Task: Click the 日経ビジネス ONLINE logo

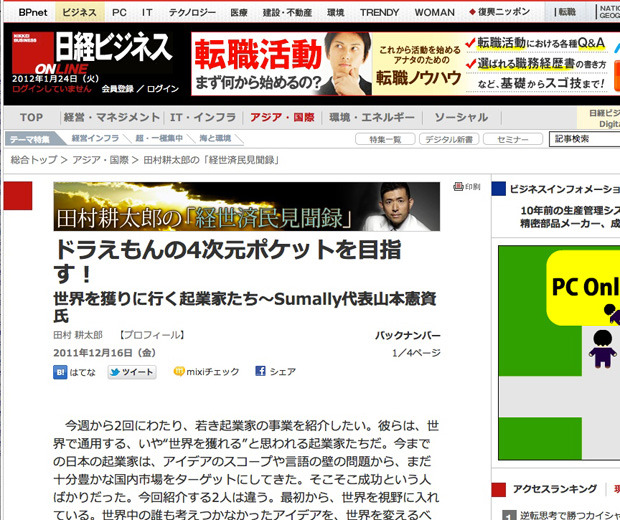Action: [x=92, y=60]
